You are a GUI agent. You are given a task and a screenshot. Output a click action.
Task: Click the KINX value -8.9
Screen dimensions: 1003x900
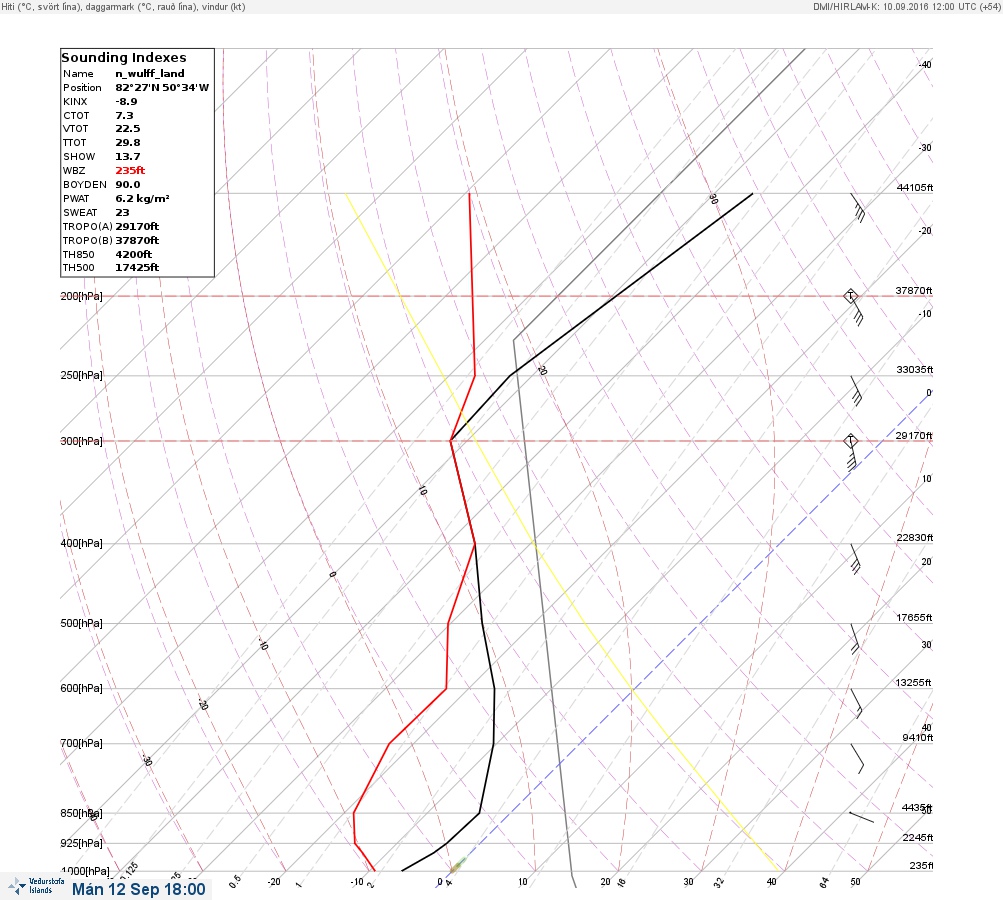(127, 102)
